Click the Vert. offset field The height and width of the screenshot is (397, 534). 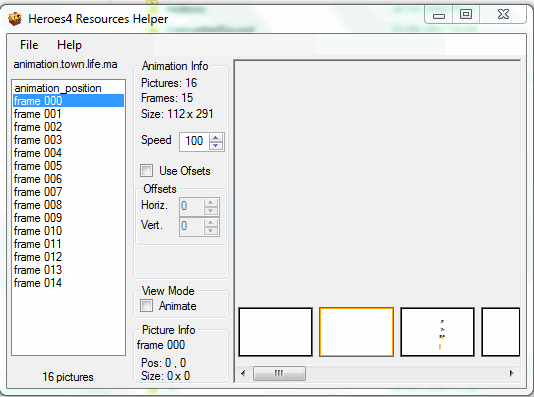[192, 226]
